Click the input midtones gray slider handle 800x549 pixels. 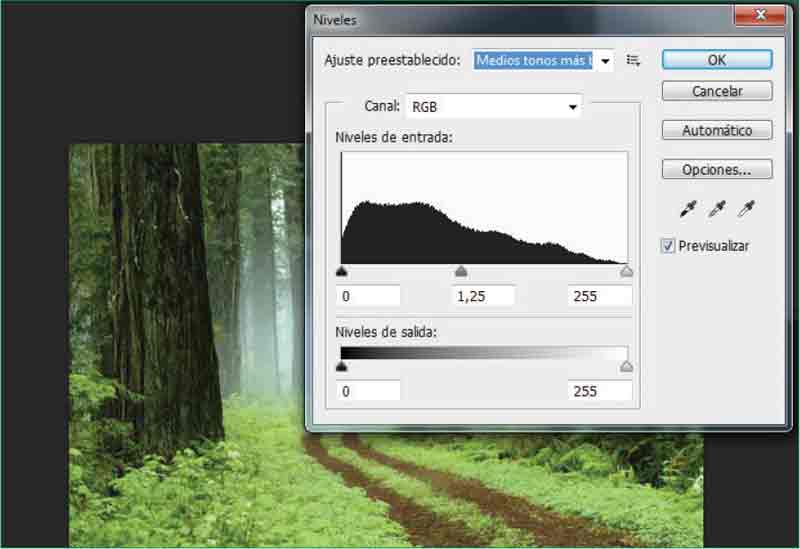[x=461, y=271]
